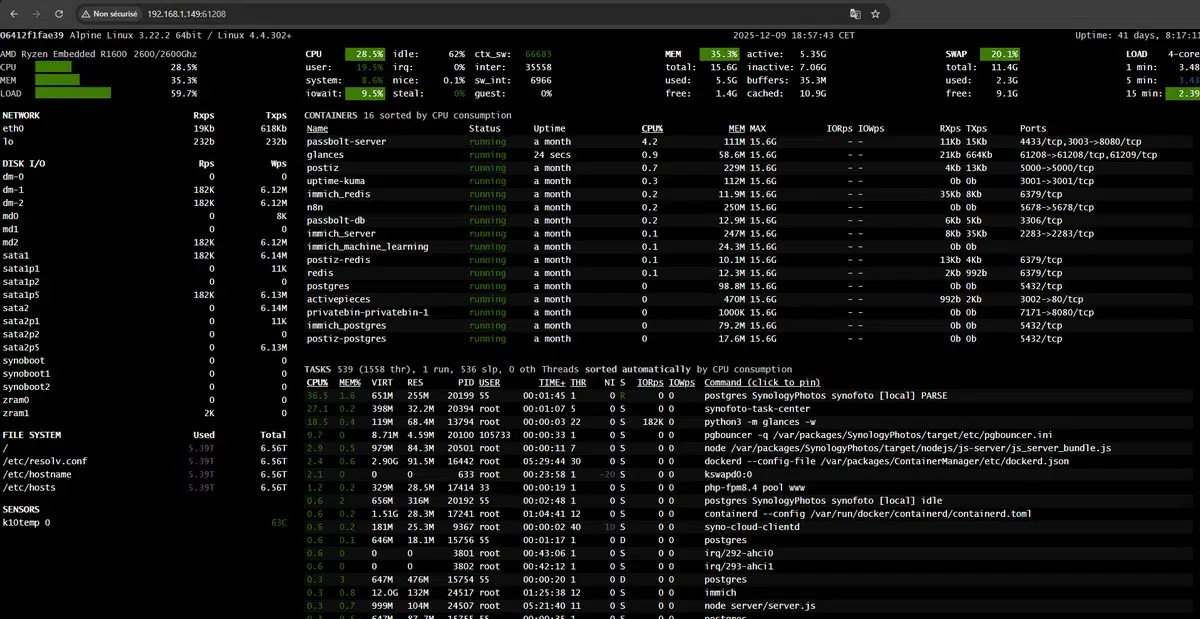Click the browser forward arrow

[x=37, y=14]
